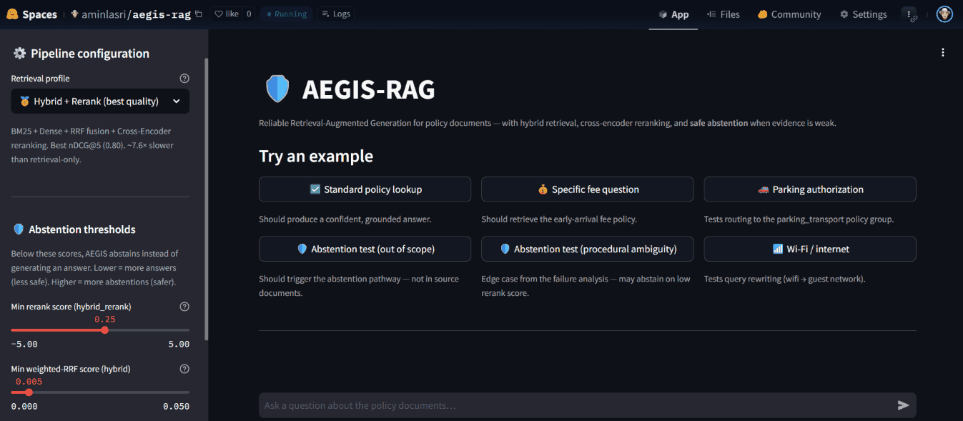Switch to the App tab
963x421 pixels.
coord(673,14)
